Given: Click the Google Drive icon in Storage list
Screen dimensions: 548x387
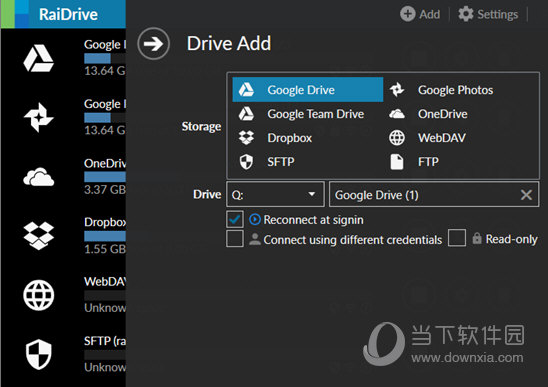Looking at the screenshot, I should [246, 90].
